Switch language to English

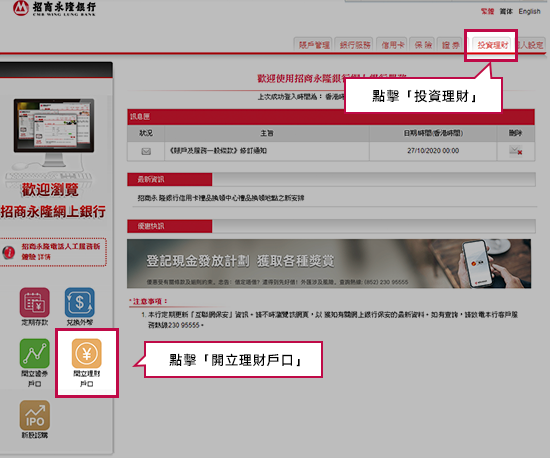click(529, 11)
